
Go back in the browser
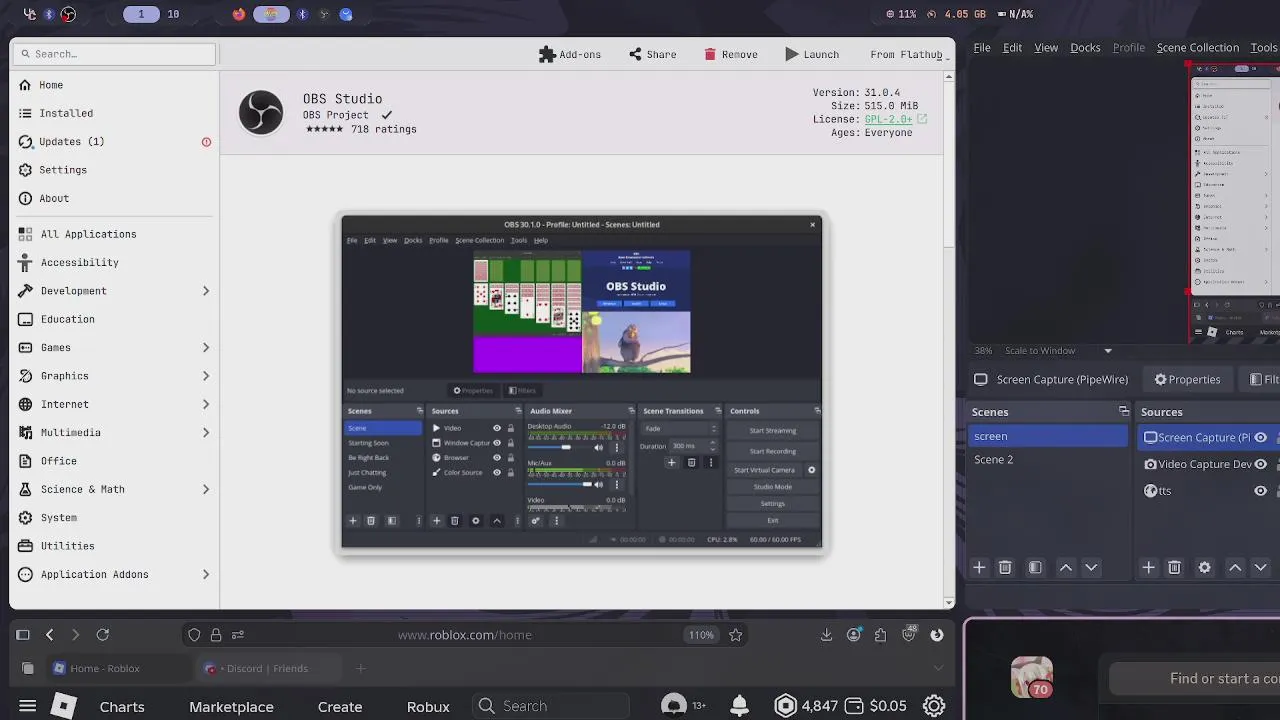49,635
